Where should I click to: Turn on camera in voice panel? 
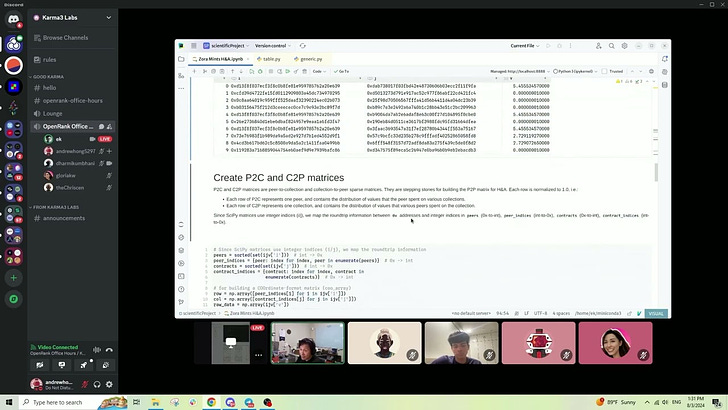(x=40, y=365)
